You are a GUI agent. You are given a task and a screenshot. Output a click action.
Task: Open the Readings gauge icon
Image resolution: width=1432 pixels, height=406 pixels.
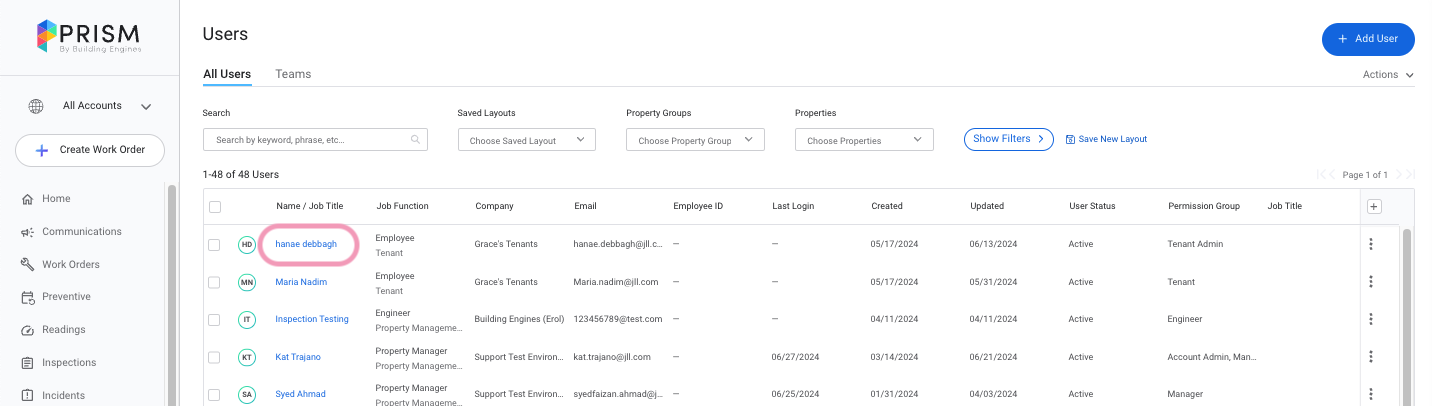coord(28,330)
